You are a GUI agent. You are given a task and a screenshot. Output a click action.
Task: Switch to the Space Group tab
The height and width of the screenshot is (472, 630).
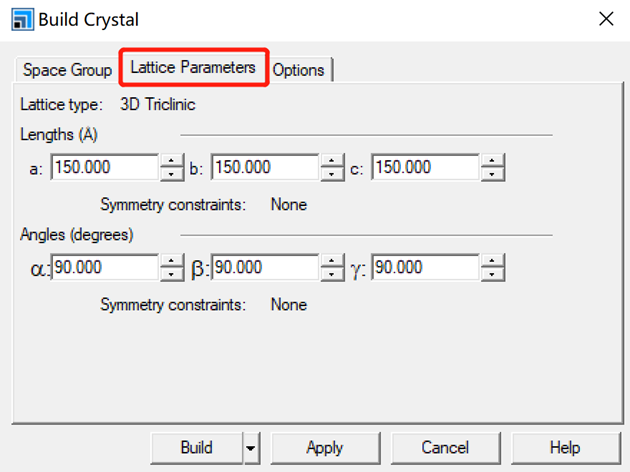[x=67, y=70]
